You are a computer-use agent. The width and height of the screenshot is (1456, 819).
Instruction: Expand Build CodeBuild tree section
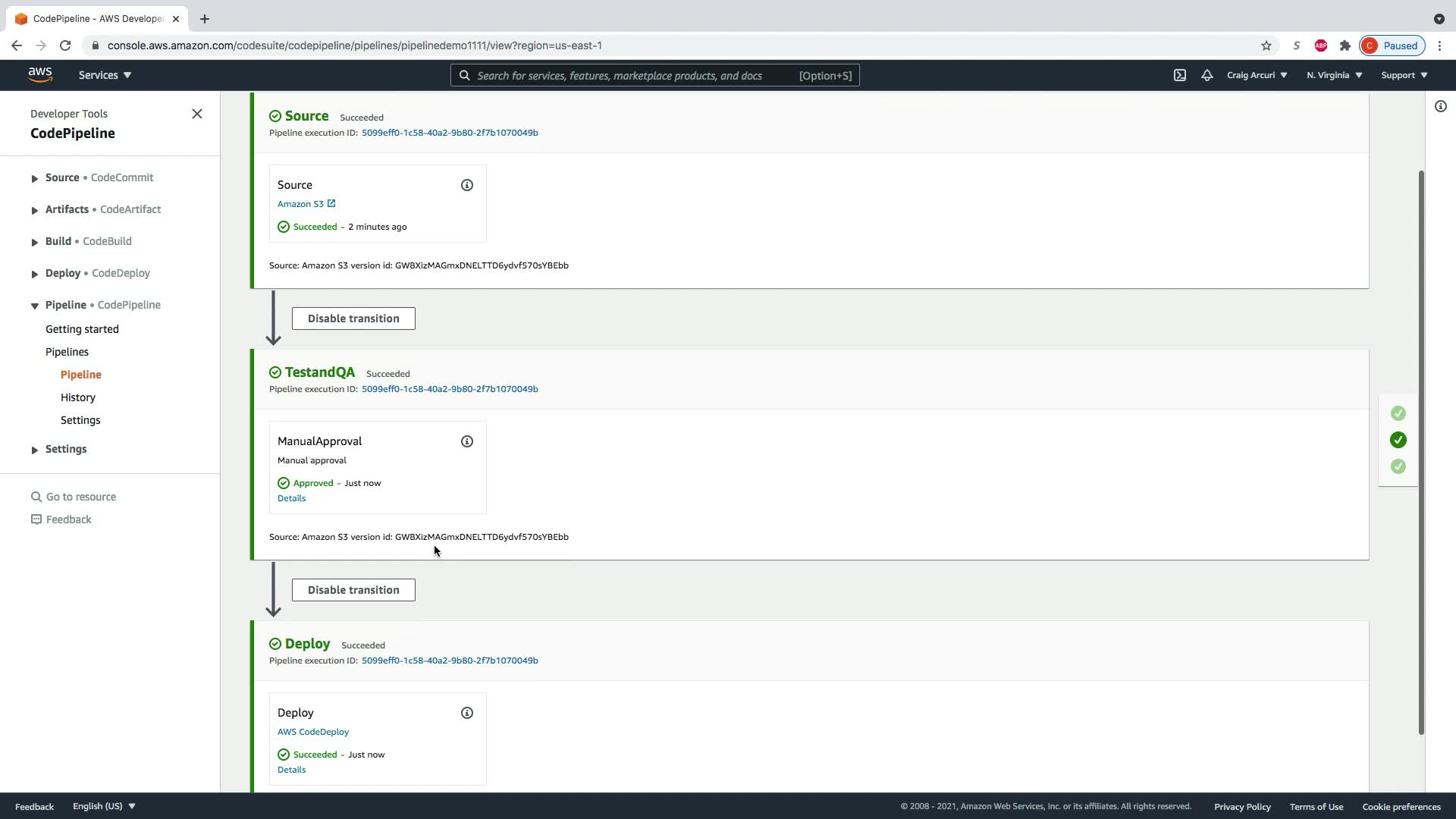pyautogui.click(x=35, y=242)
